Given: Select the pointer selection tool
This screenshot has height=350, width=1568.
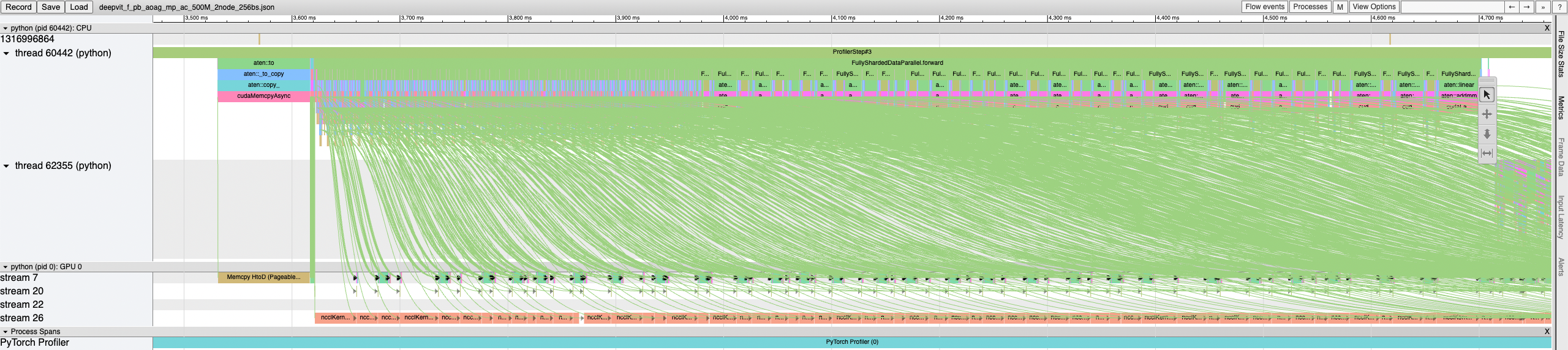Looking at the screenshot, I should tap(1487, 95).
